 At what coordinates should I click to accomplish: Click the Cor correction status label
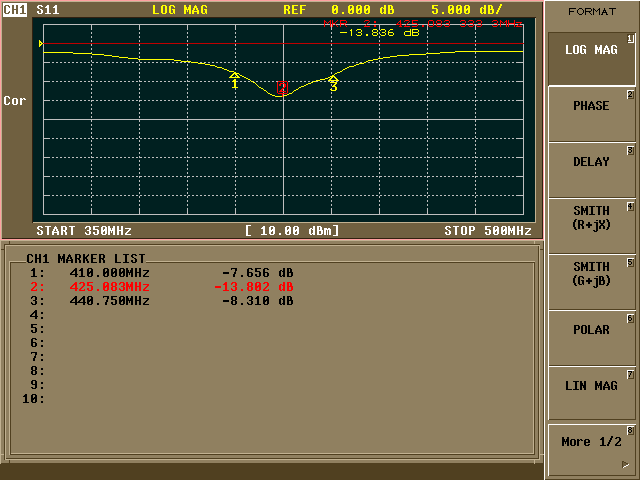[x=15, y=101]
